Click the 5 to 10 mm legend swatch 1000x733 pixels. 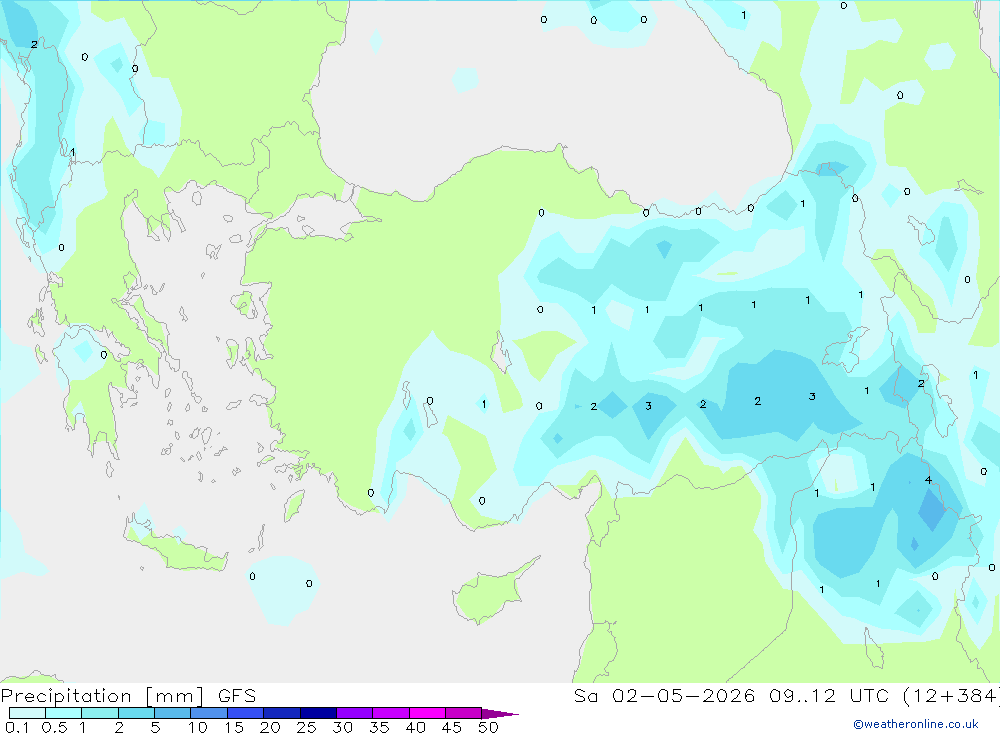pos(172,713)
